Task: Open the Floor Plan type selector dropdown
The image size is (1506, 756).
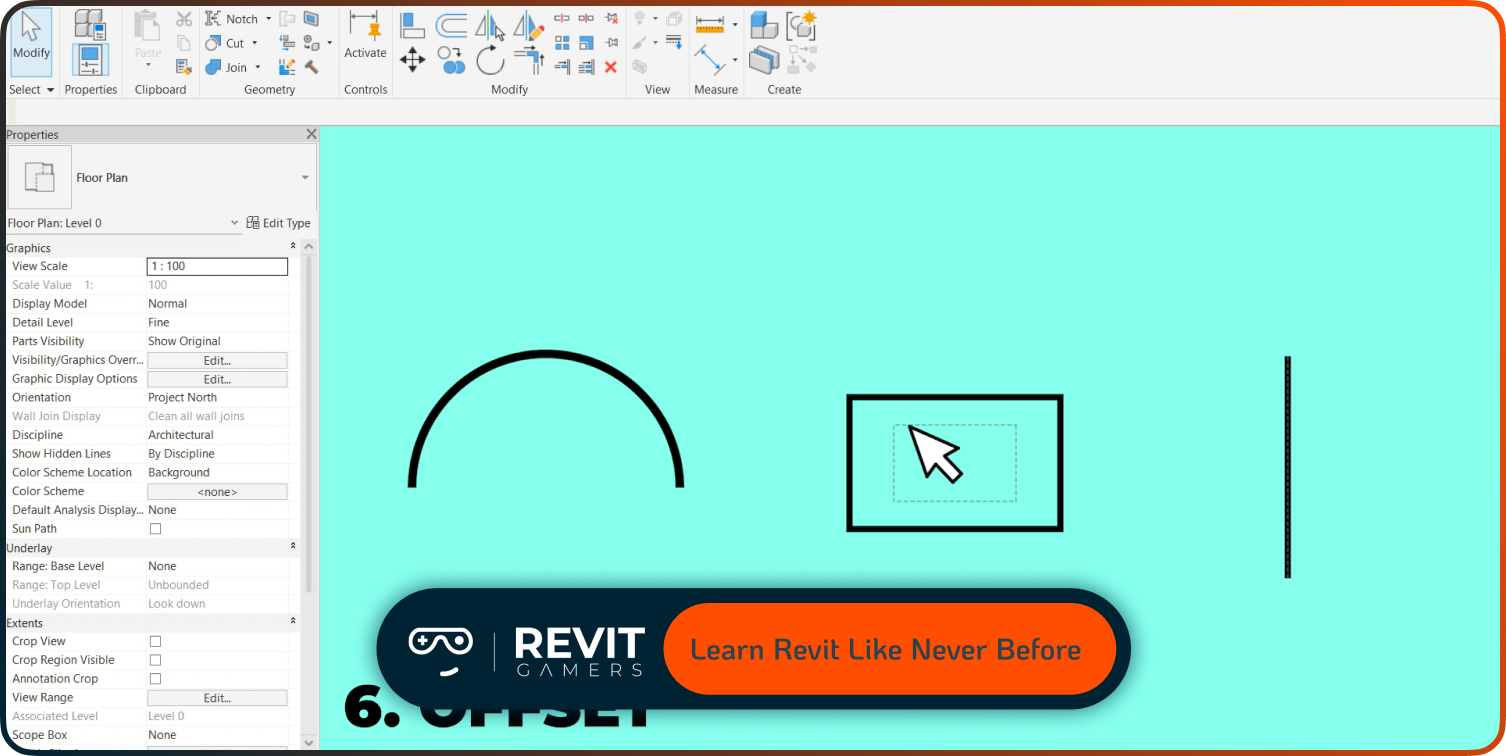Action: (305, 178)
